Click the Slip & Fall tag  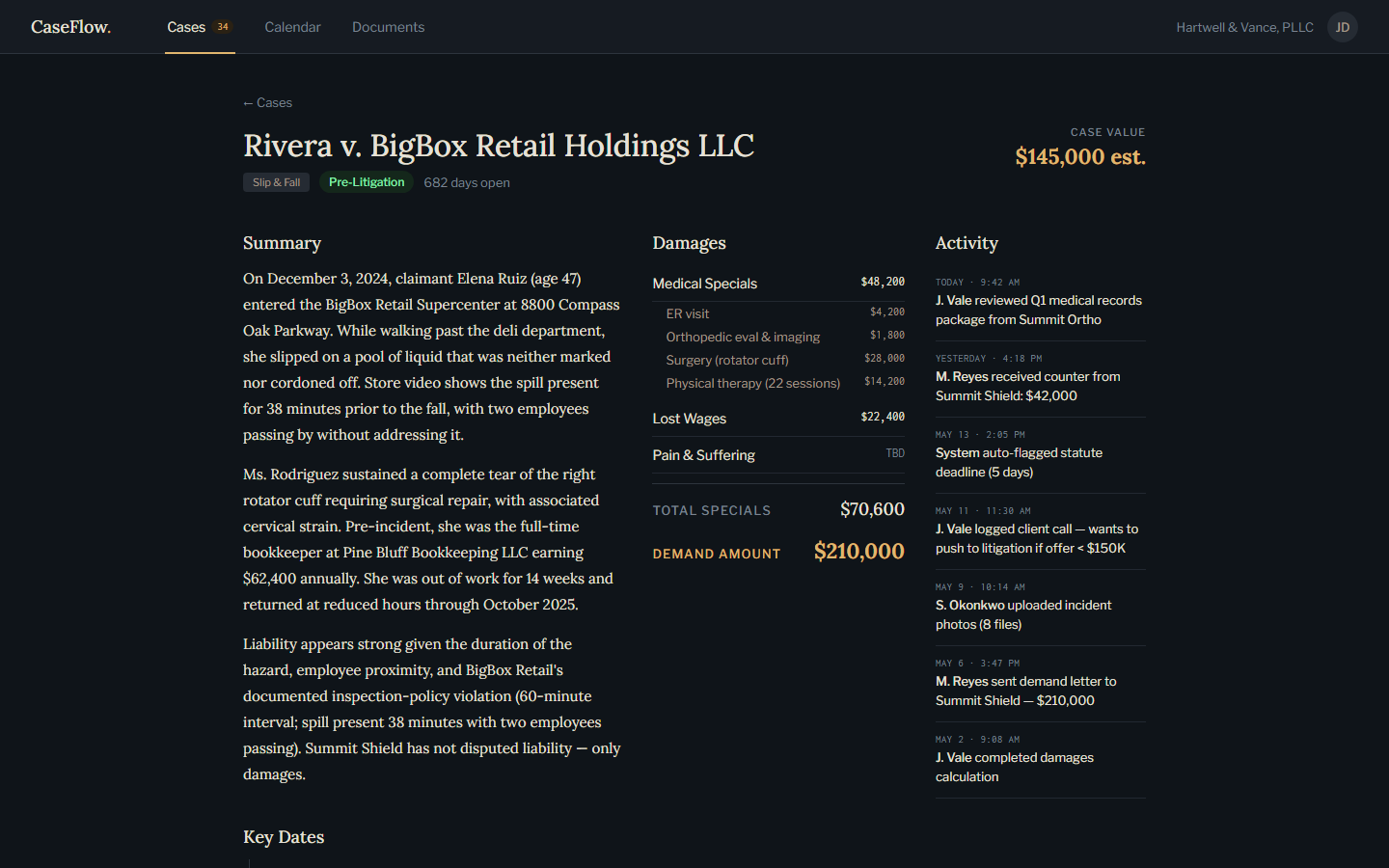pyautogui.click(x=276, y=182)
